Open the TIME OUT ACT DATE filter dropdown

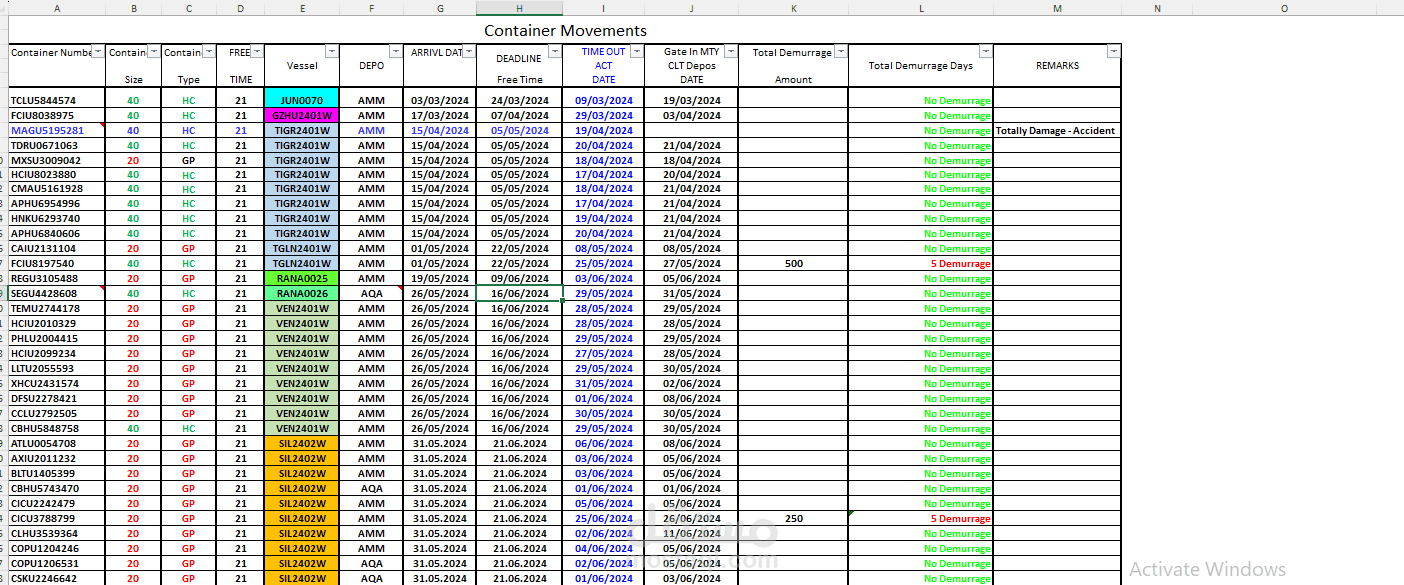[x=637, y=51]
